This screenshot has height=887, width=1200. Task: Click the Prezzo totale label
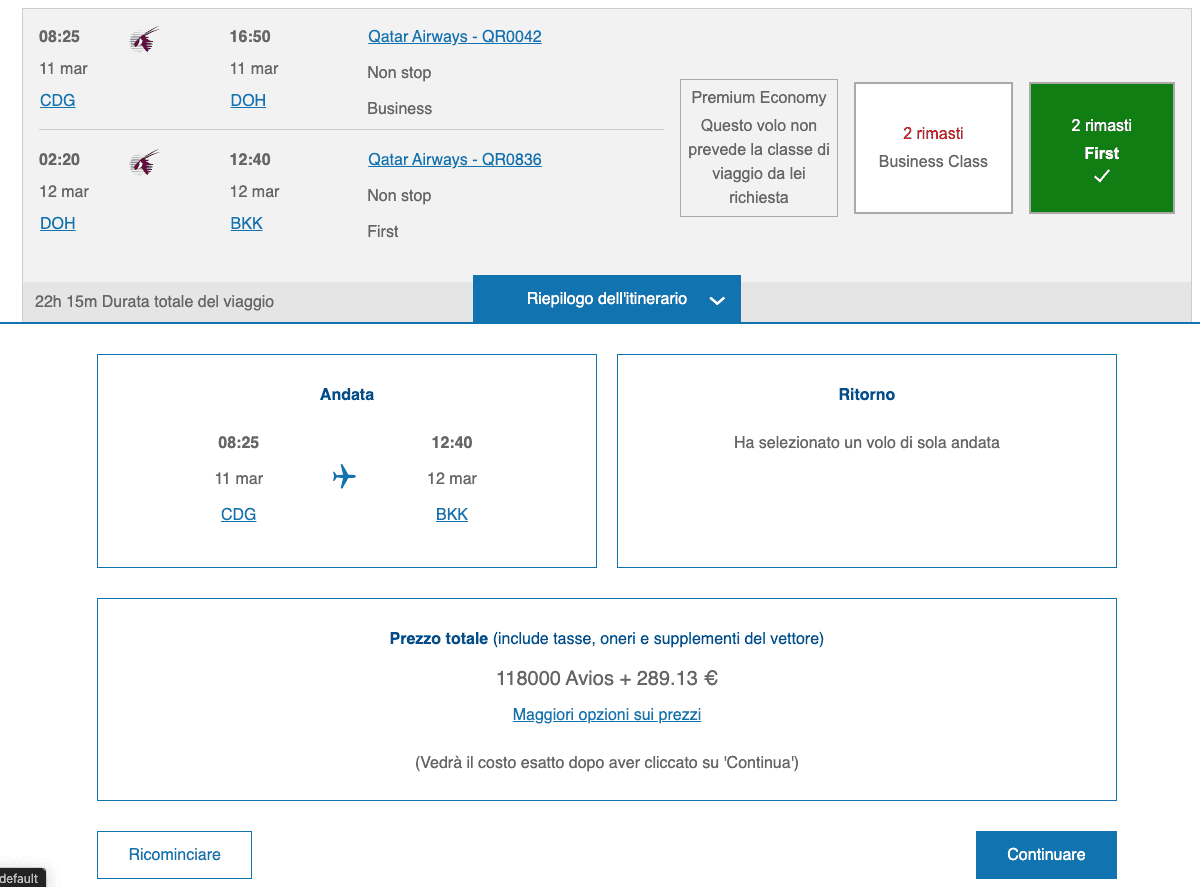point(439,638)
